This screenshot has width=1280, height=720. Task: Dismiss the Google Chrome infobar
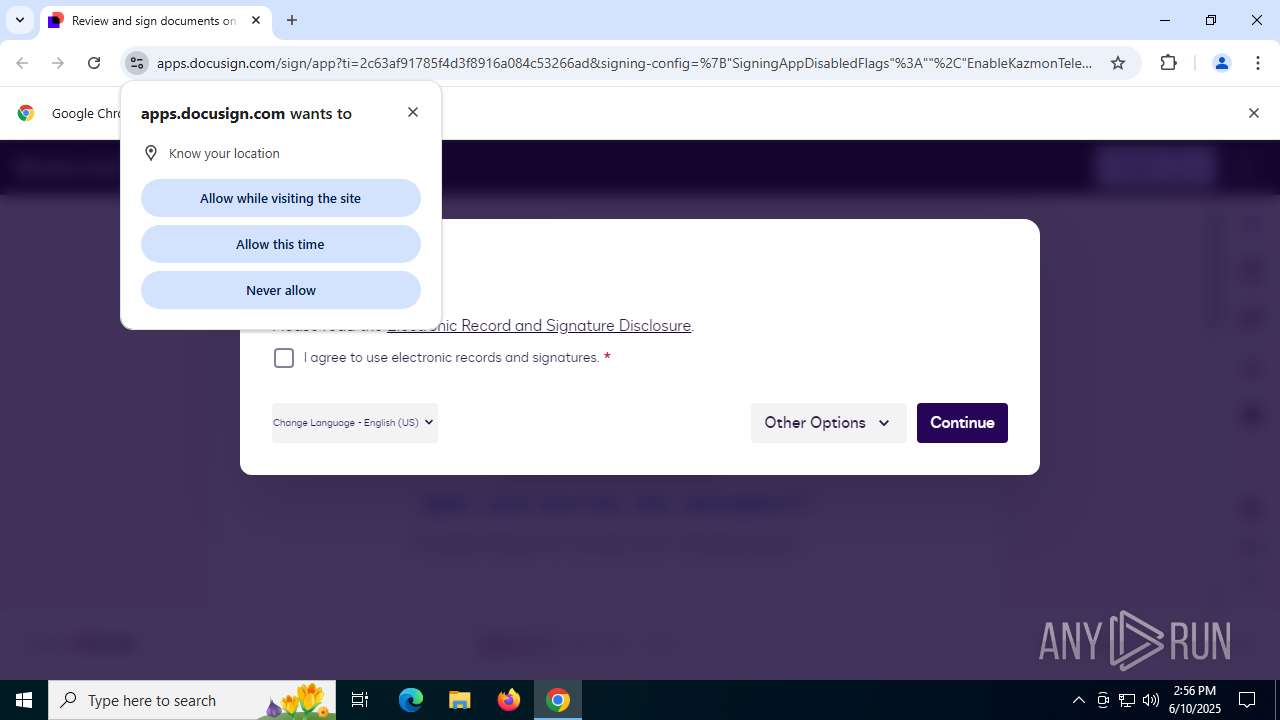(x=1254, y=113)
